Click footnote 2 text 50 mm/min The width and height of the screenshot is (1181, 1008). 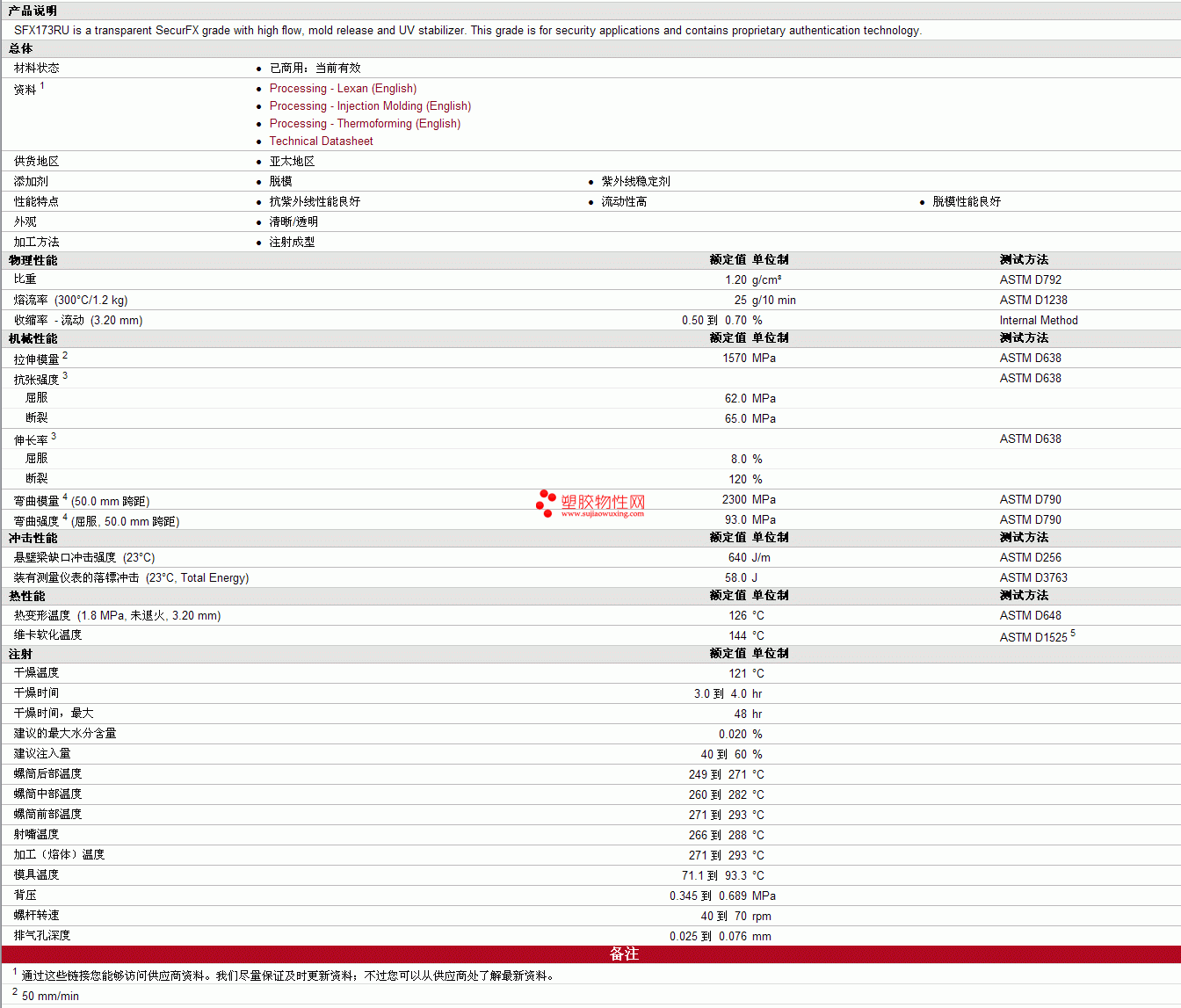(50, 997)
